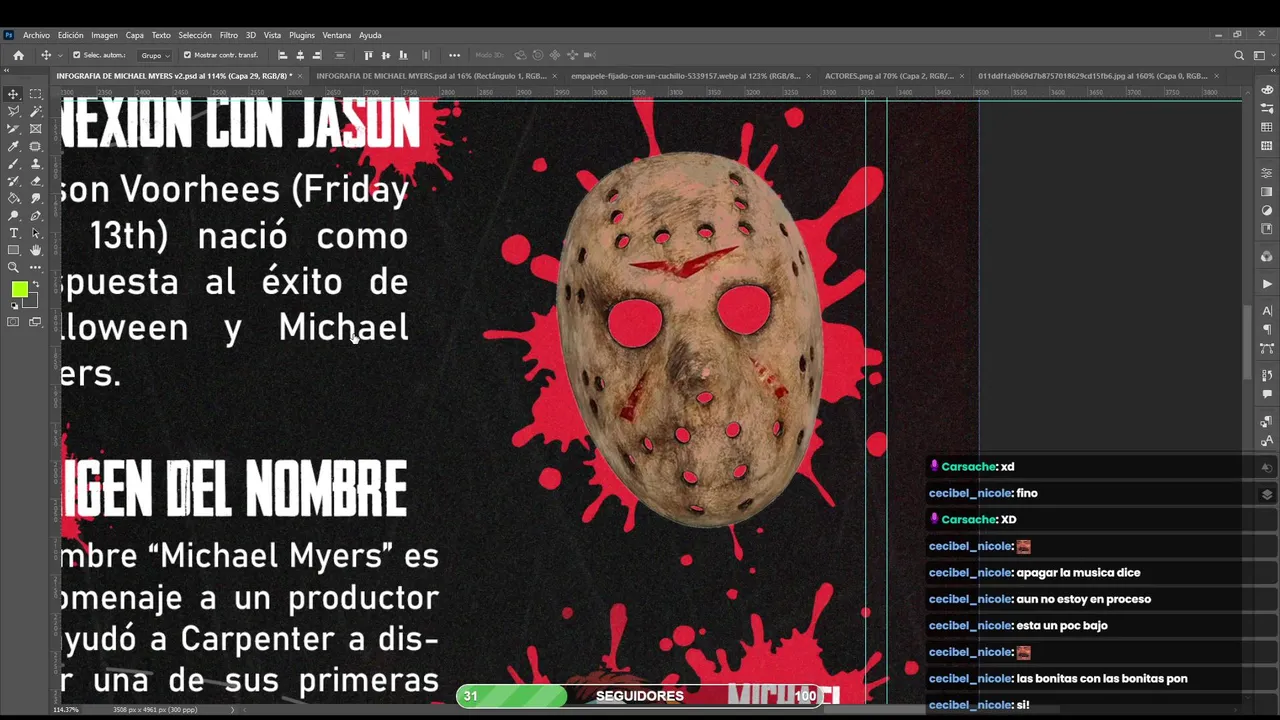The height and width of the screenshot is (720, 1280).
Task: Click the green foreground color swatch
Action: (18, 289)
